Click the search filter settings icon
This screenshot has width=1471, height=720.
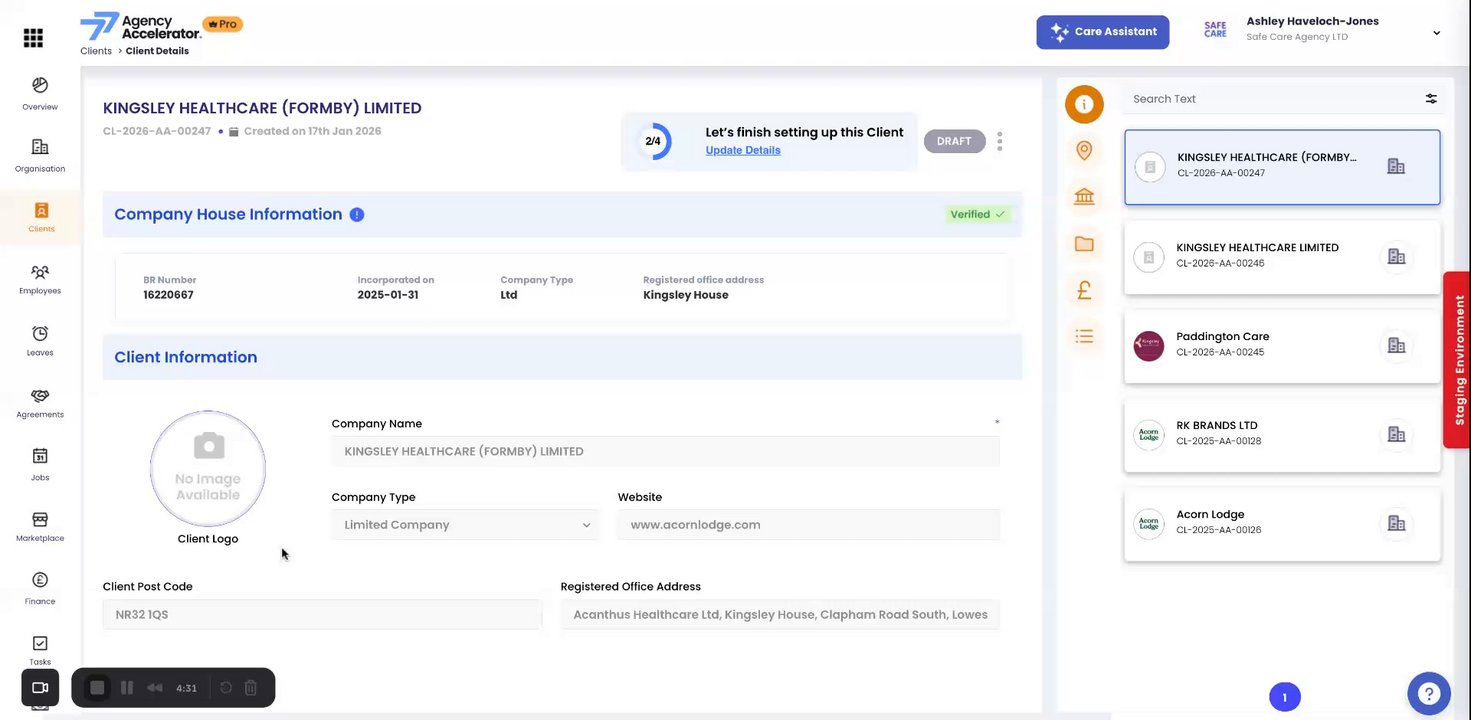[x=1431, y=99]
